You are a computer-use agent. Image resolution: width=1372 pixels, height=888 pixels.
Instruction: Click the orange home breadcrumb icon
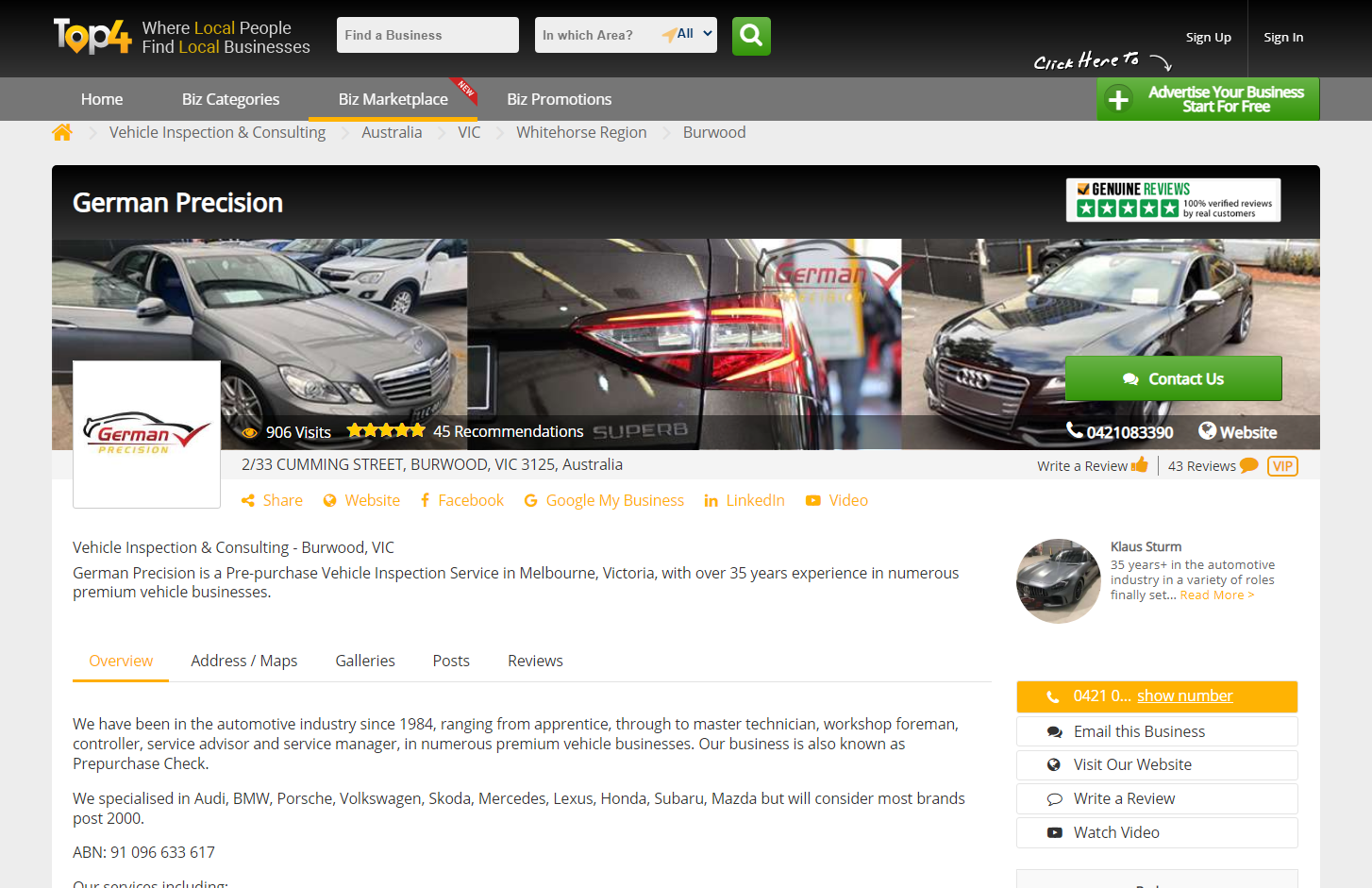click(x=62, y=133)
